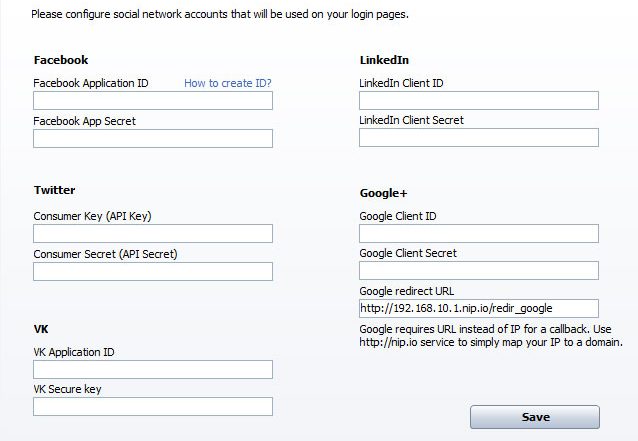Focus the Facebook App Secret field
Viewport: 638px width, 441px height.
pos(153,138)
